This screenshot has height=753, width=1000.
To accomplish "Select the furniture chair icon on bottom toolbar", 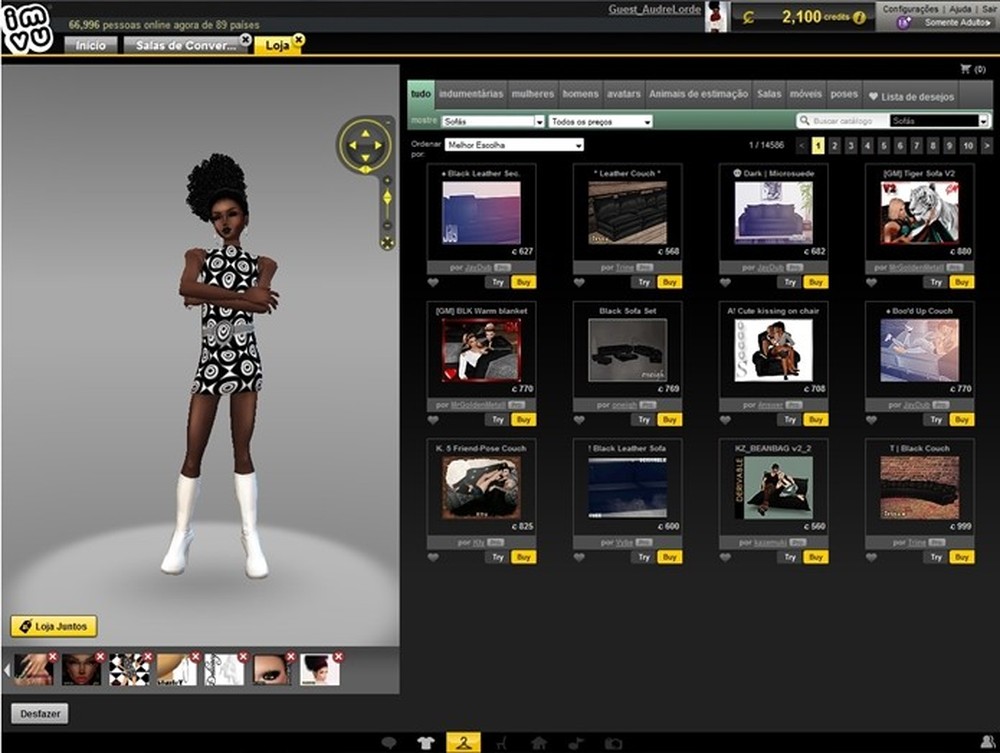I will point(503,742).
